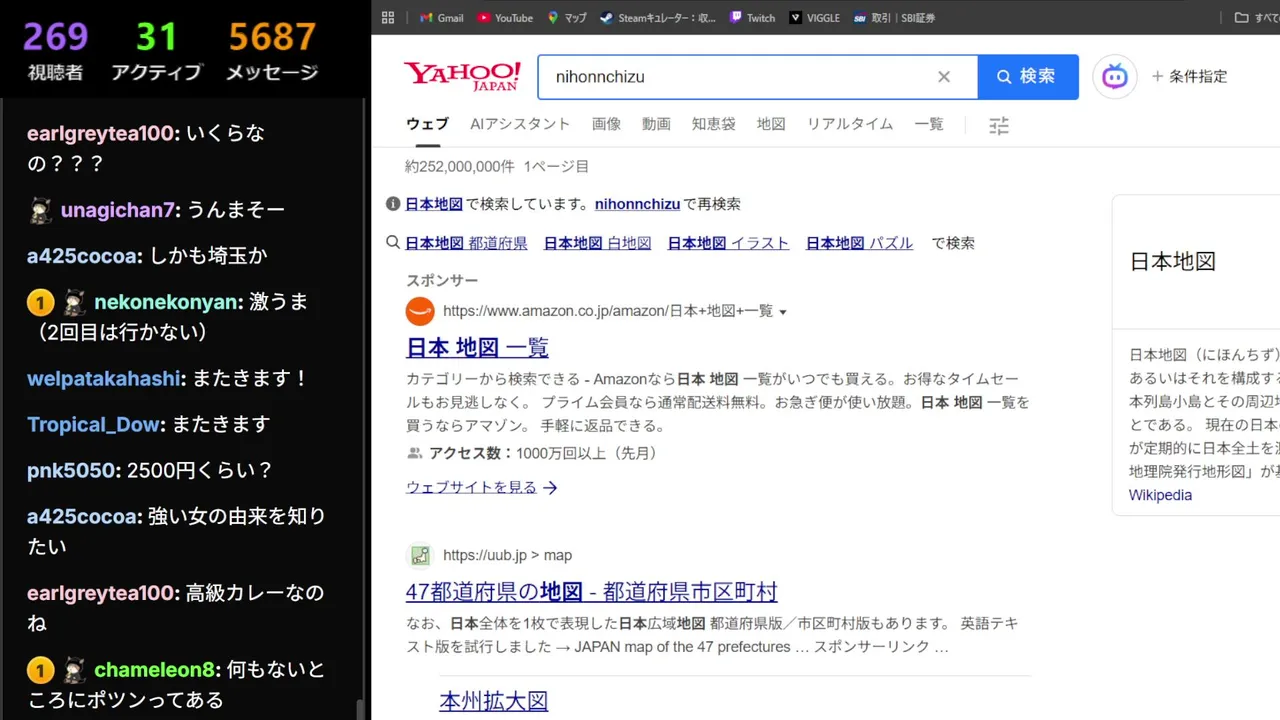Screen dimensions: 1280x720
Task: Select related search 日本地図 白地図
Action: (x=597, y=243)
